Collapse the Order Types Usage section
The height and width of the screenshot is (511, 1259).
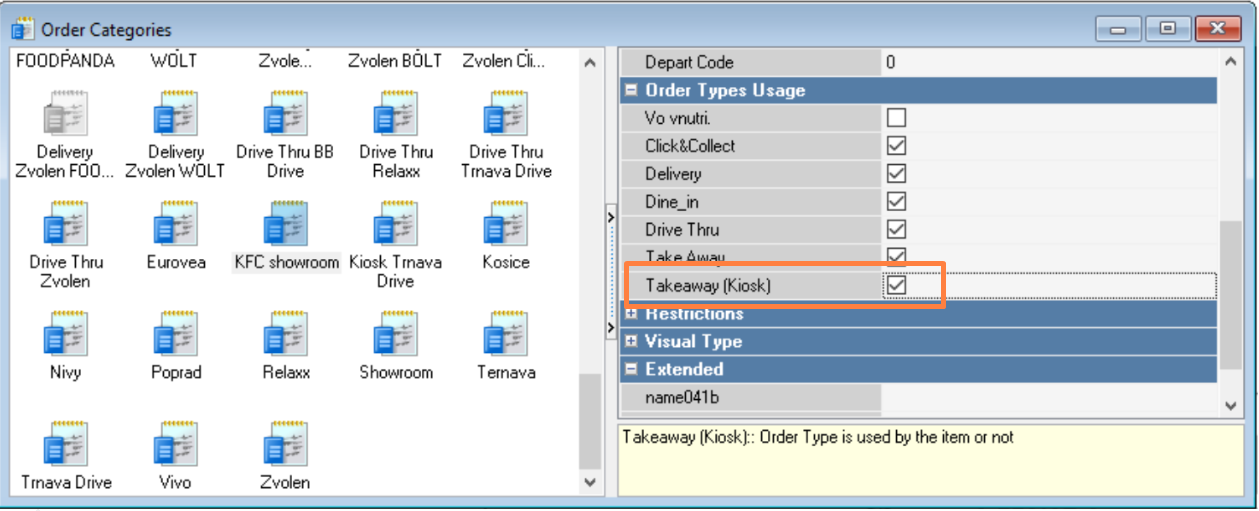tap(631, 90)
